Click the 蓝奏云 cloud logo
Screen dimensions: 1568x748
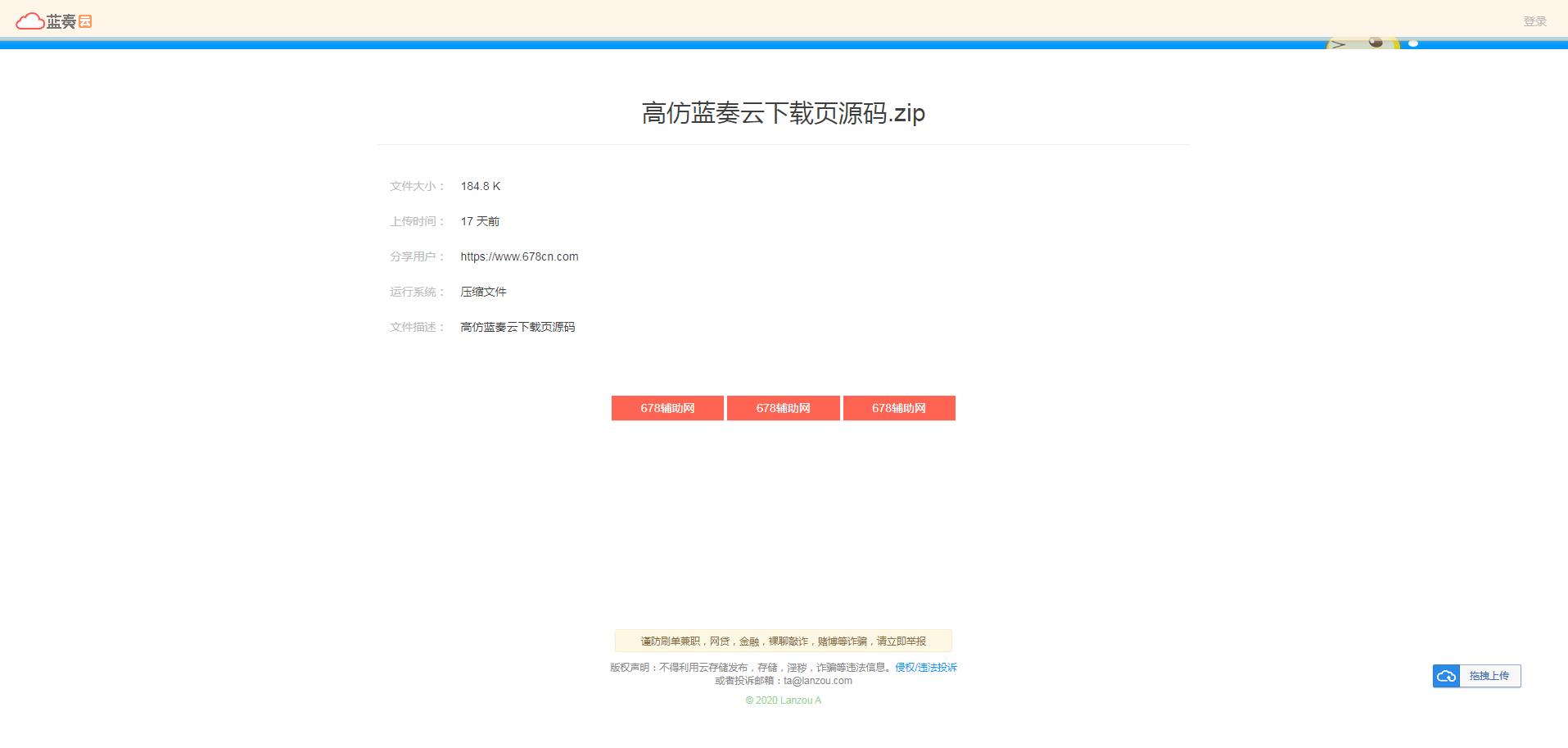pyautogui.click(x=54, y=21)
